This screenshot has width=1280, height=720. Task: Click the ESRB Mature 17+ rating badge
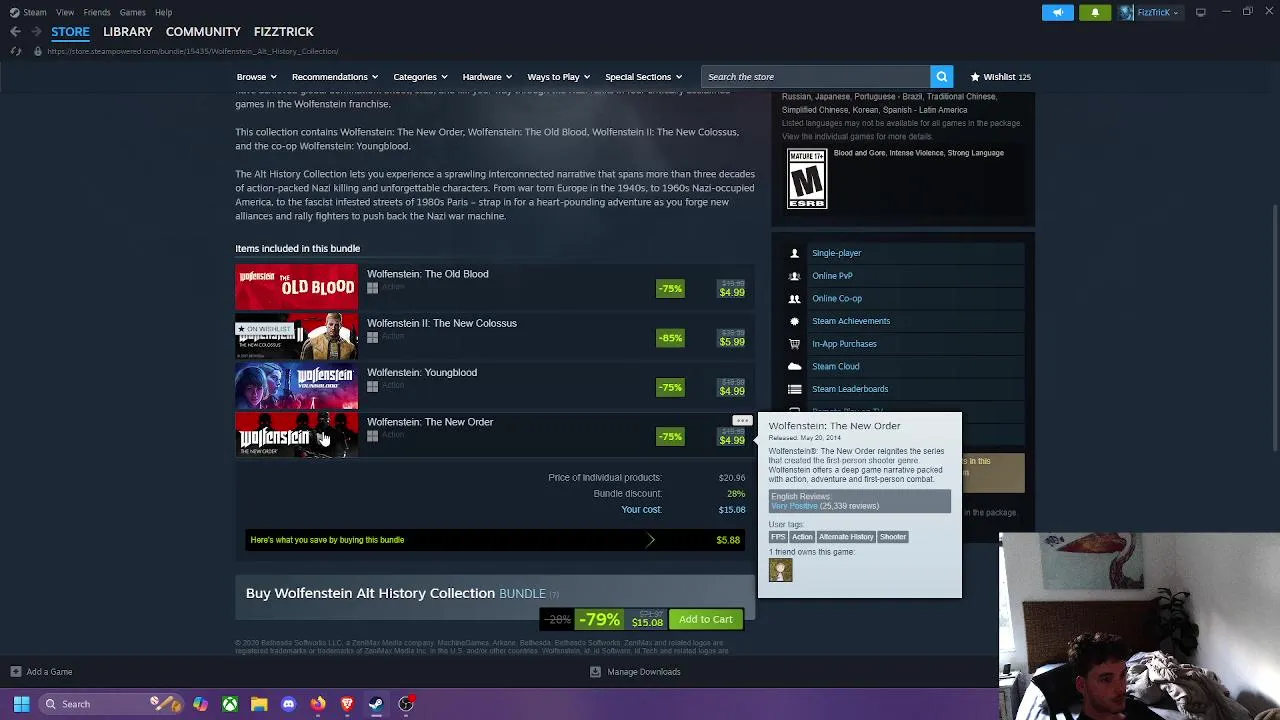(807, 179)
